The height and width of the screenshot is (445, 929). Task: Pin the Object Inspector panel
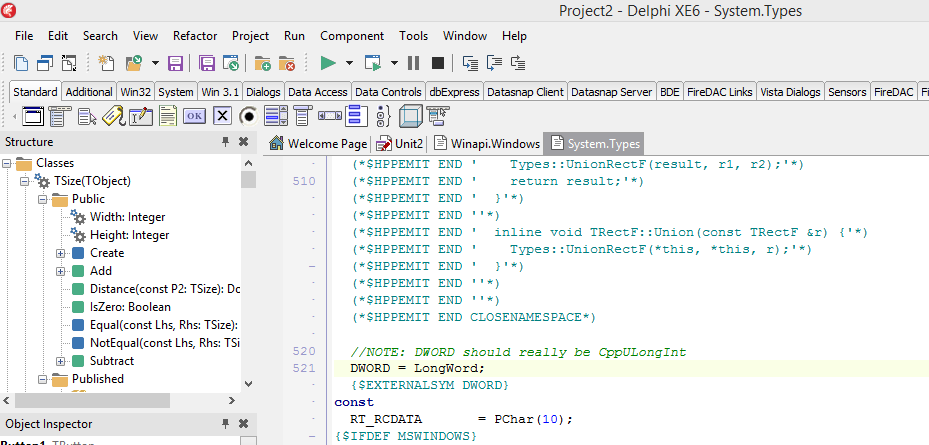(x=226, y=424)
